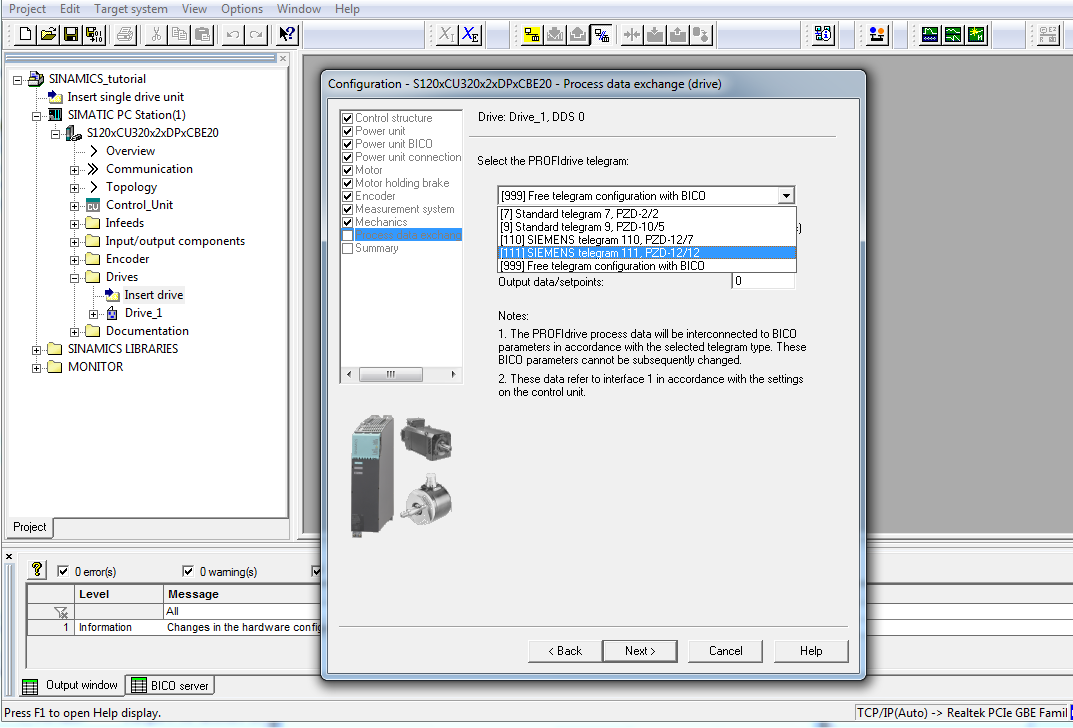Close the project navigator panel
1073x728 pixels.
coord(283,59)
